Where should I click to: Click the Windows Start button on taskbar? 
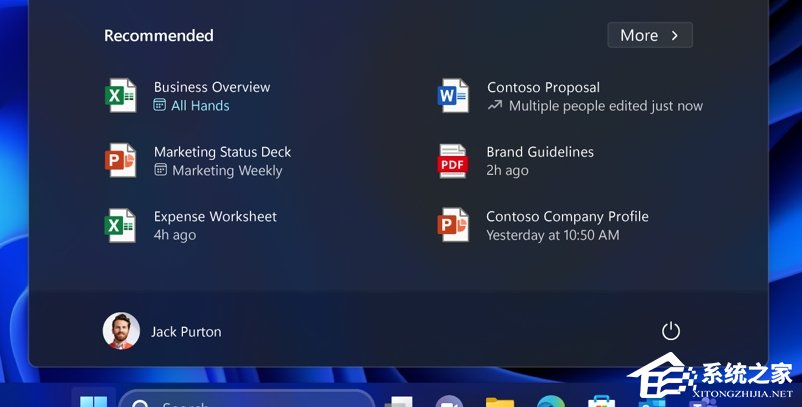coord(93,400)
